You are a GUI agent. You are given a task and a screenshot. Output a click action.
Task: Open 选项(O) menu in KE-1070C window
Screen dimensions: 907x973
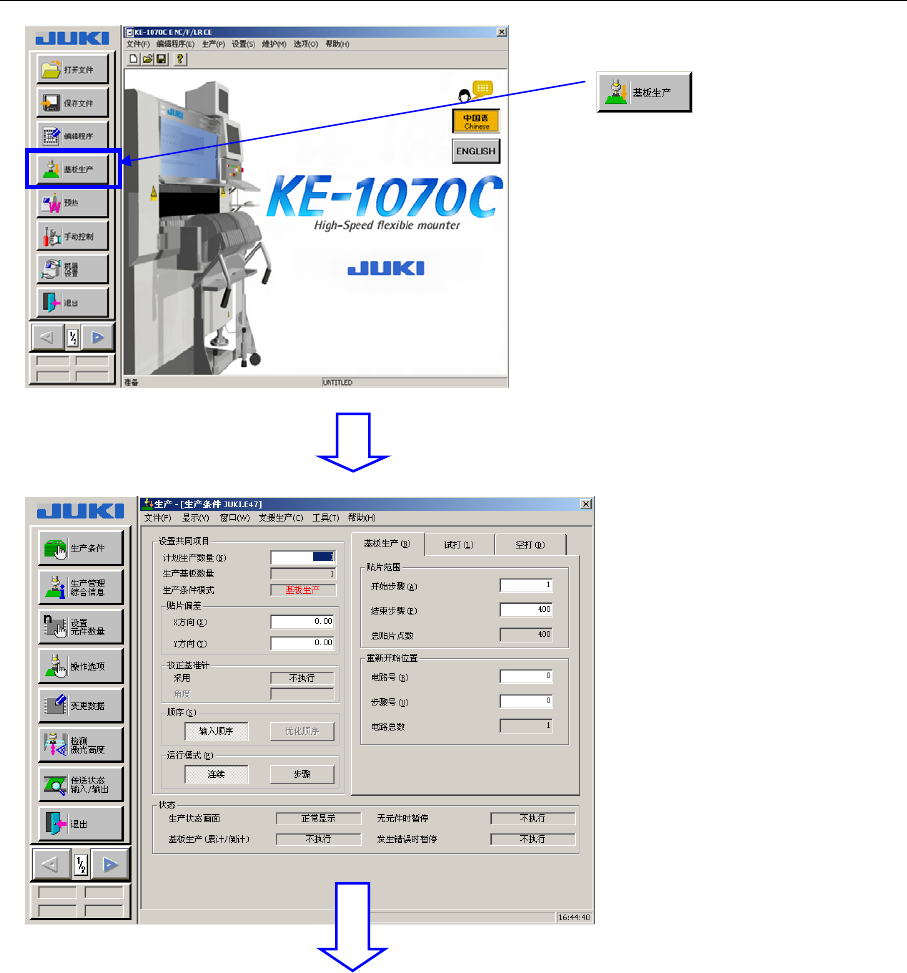(305, 44)
